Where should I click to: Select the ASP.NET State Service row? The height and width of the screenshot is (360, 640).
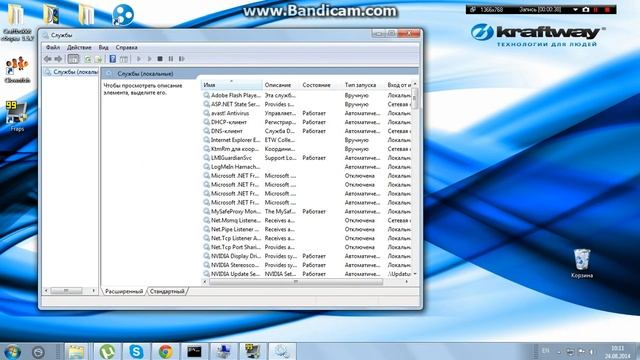pos(307,104)
